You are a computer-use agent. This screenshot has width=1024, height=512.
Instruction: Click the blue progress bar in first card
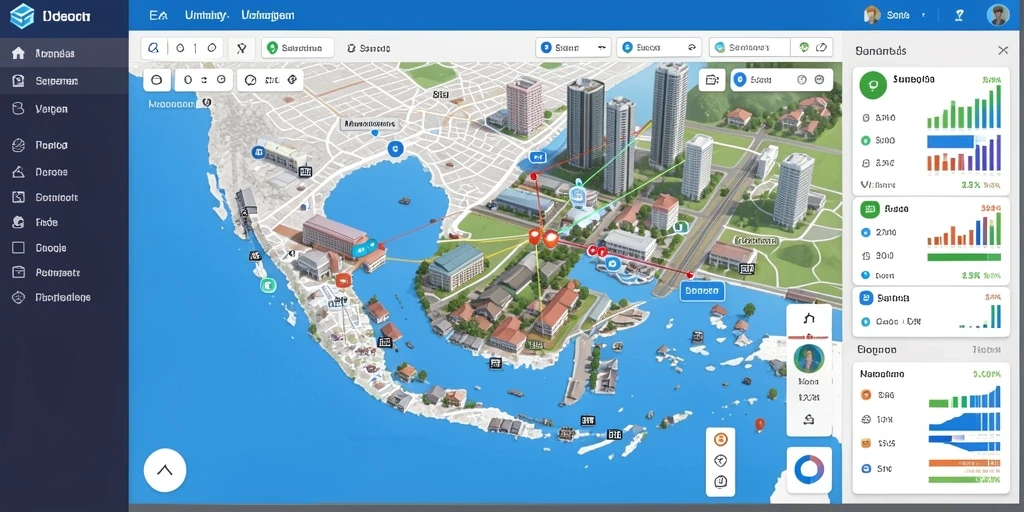(x=951, y=141)
